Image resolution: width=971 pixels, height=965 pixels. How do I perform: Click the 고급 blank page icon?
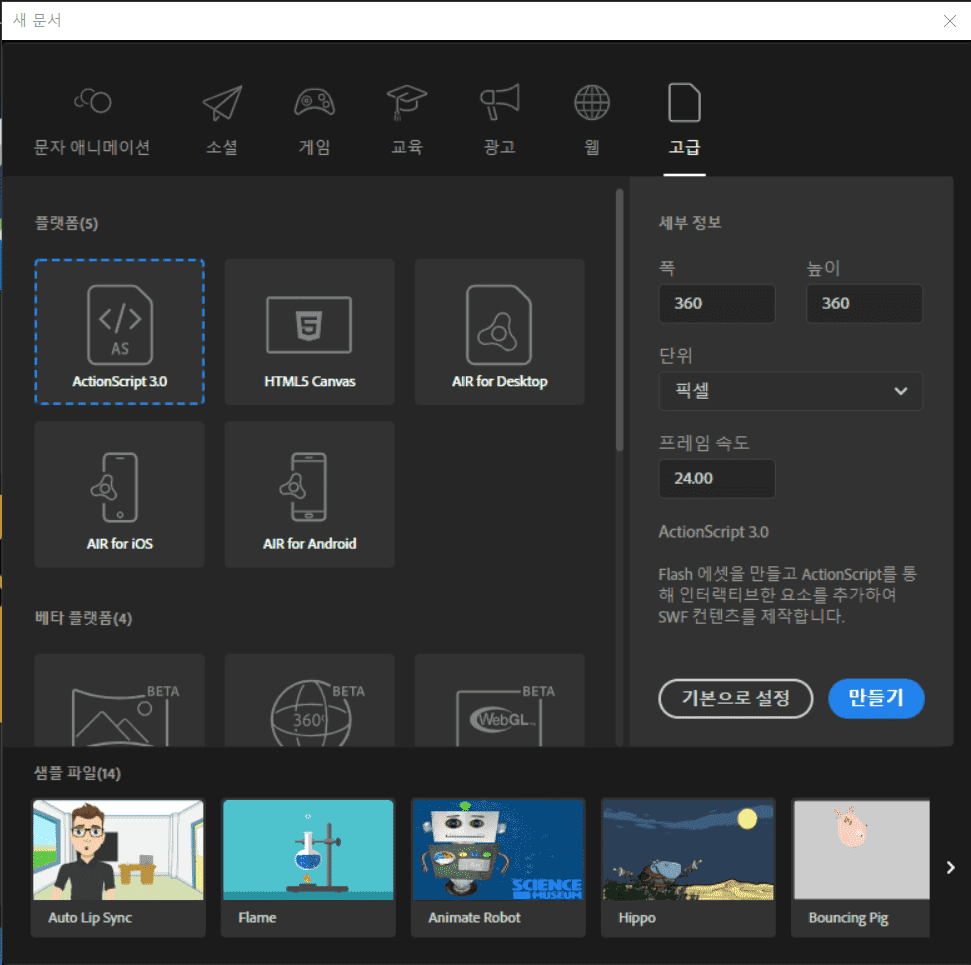684,103
